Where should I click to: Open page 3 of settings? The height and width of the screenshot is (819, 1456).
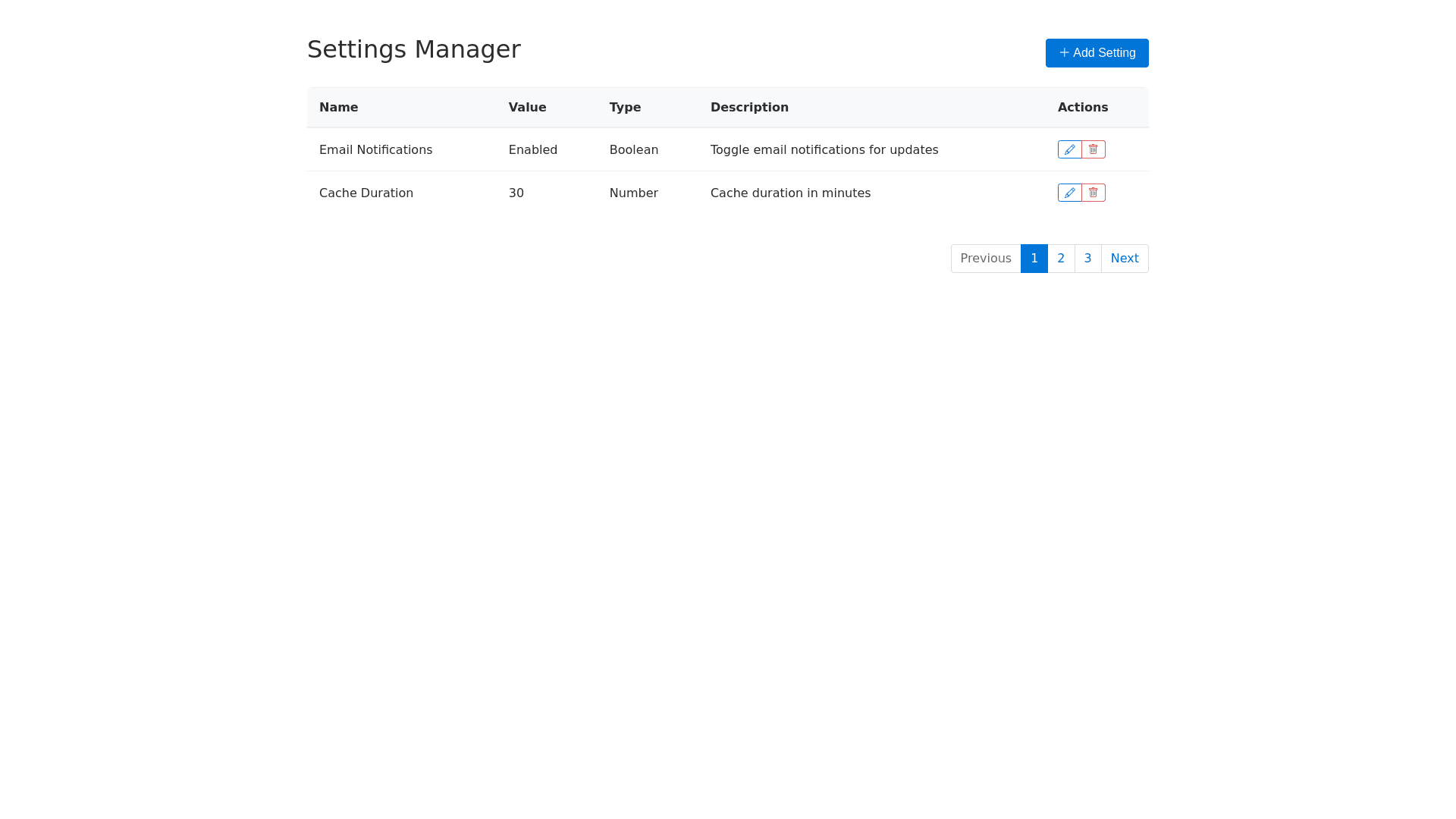coord(1087,259)
